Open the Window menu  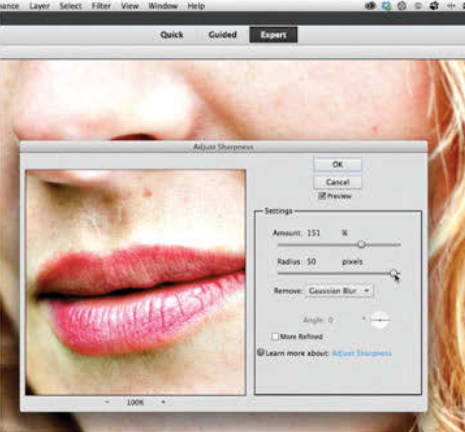point(163,6)
